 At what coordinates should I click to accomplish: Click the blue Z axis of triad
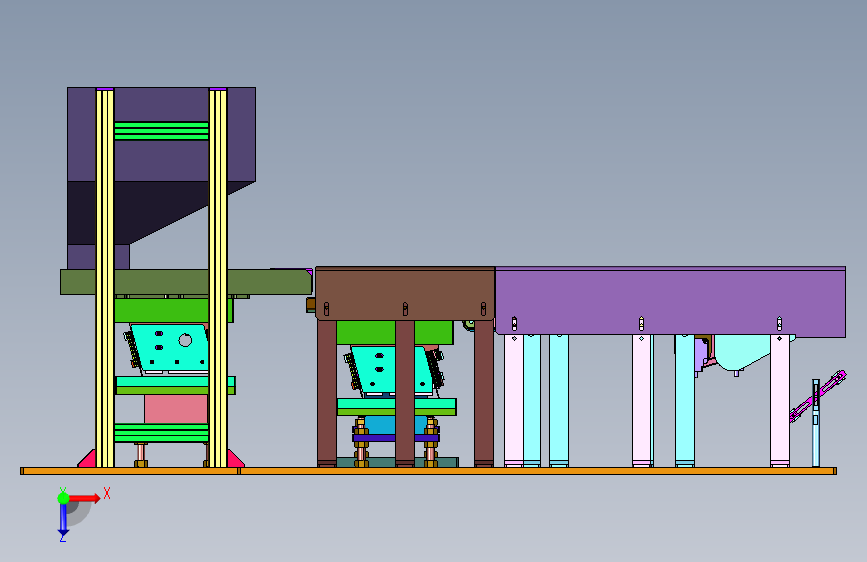tap(63, 520)
